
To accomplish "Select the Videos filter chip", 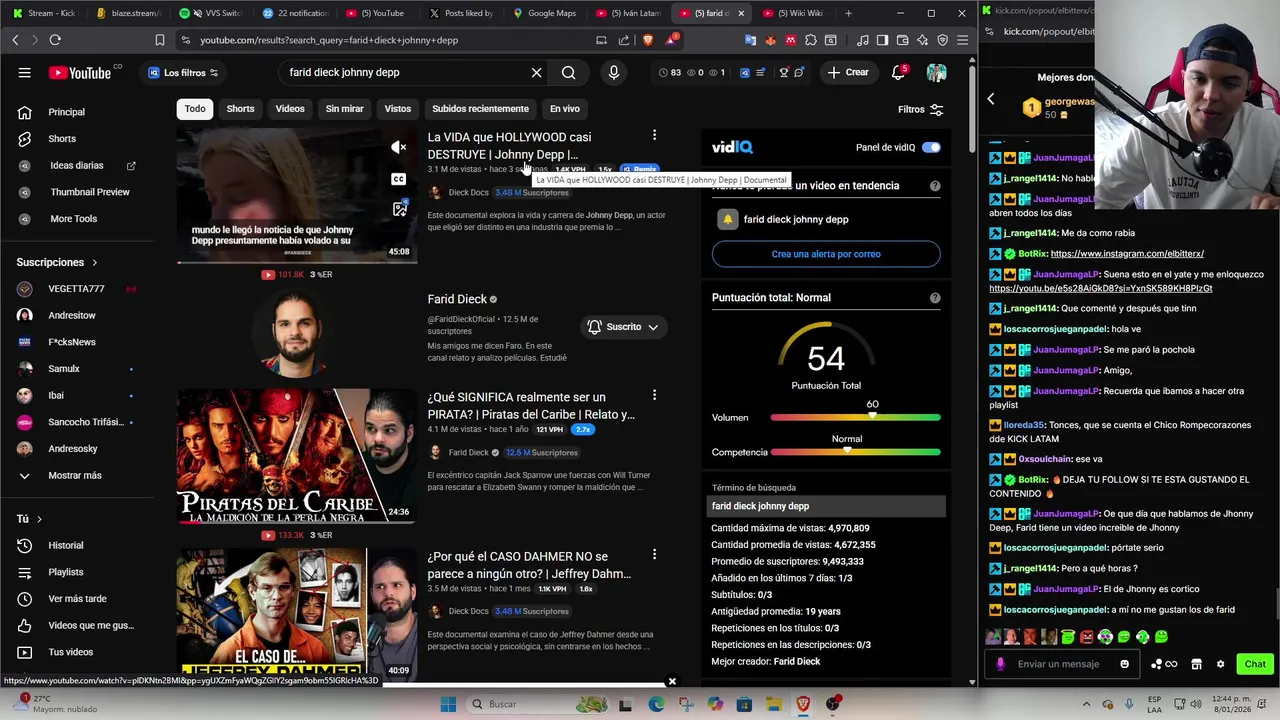I will 290,109.
